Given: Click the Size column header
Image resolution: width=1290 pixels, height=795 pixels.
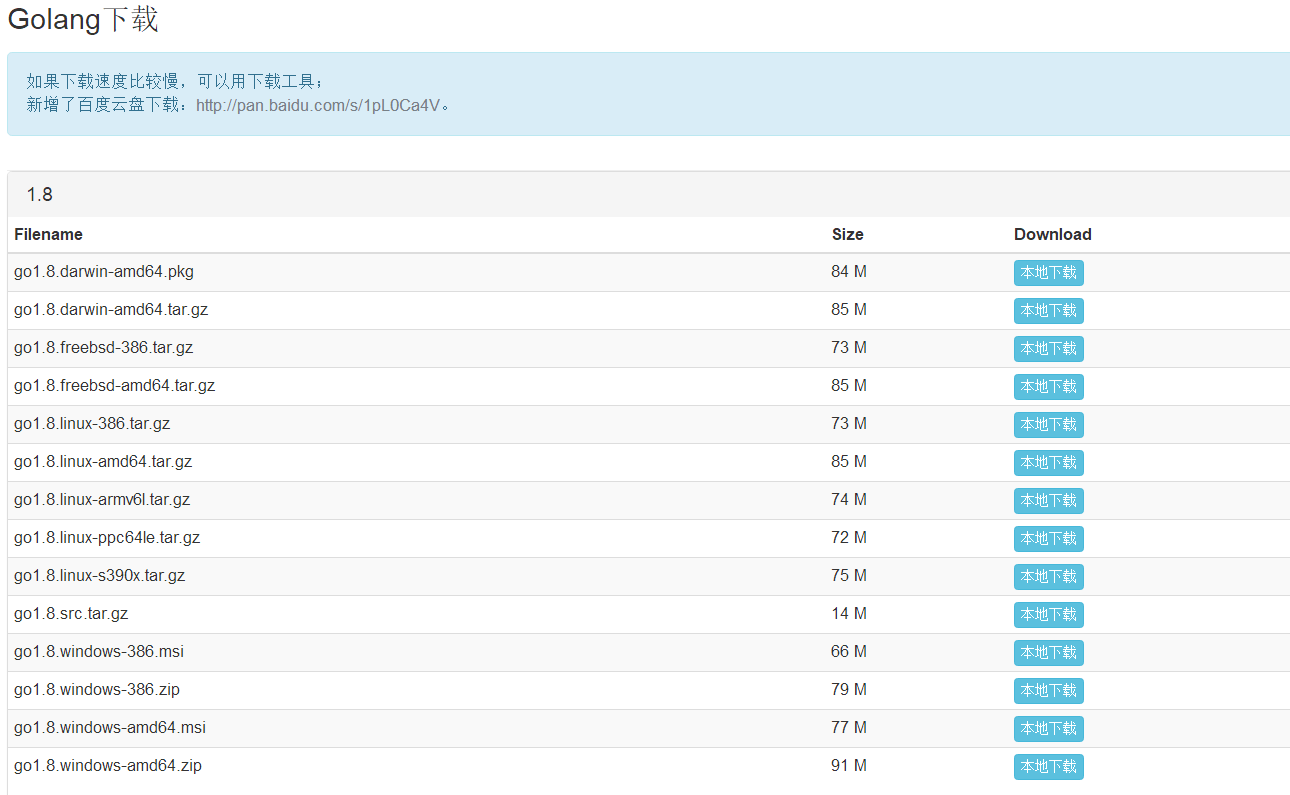Looking at the screenshot, I should tap(847, 234).
